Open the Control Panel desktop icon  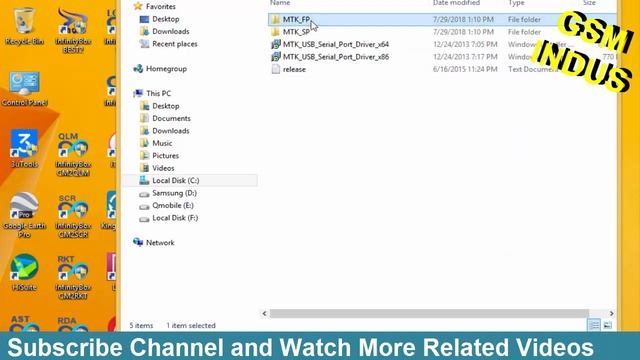[24, 89]
